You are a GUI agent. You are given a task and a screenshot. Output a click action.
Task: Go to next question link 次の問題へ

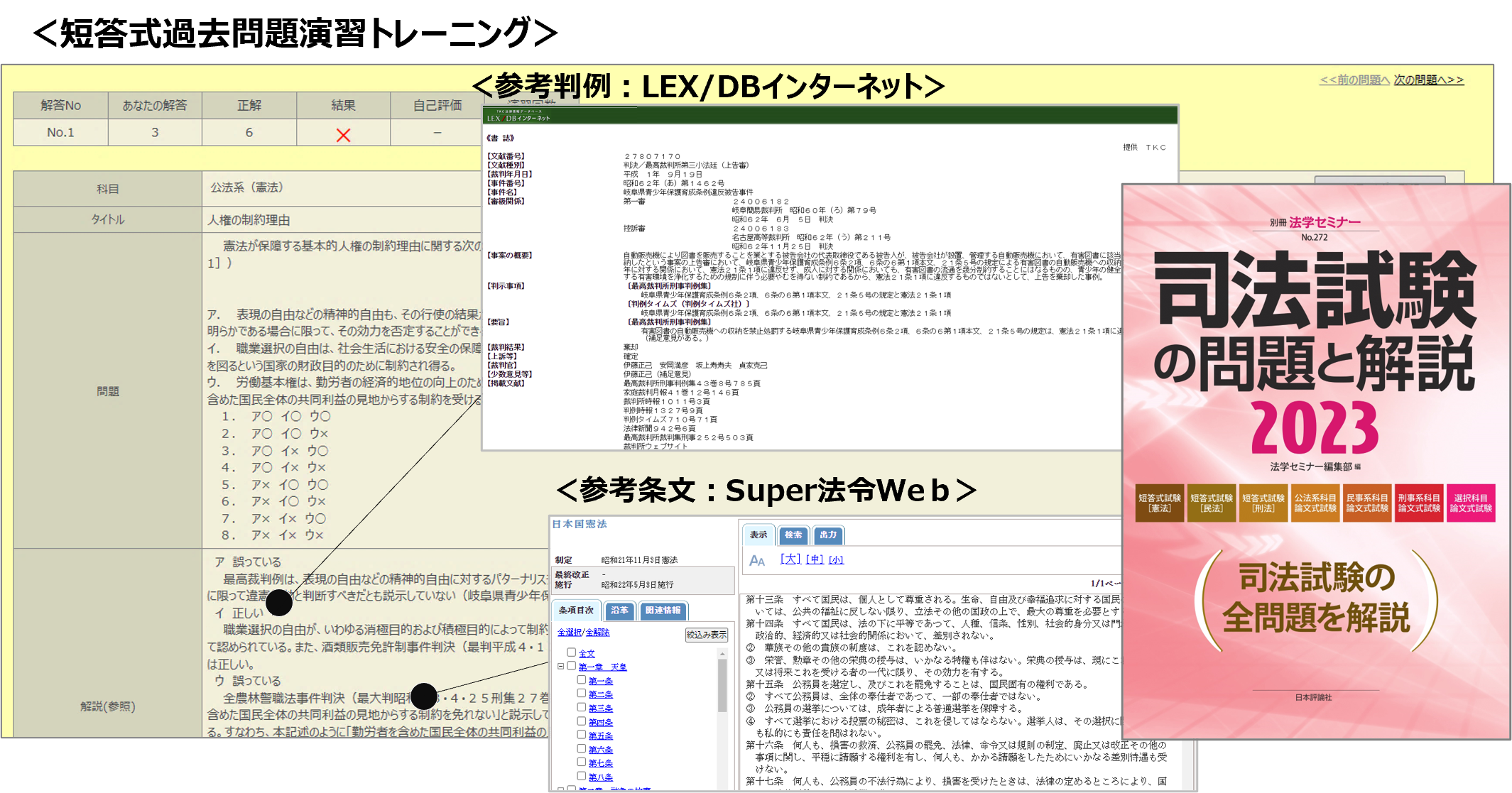pos(1428,80)
